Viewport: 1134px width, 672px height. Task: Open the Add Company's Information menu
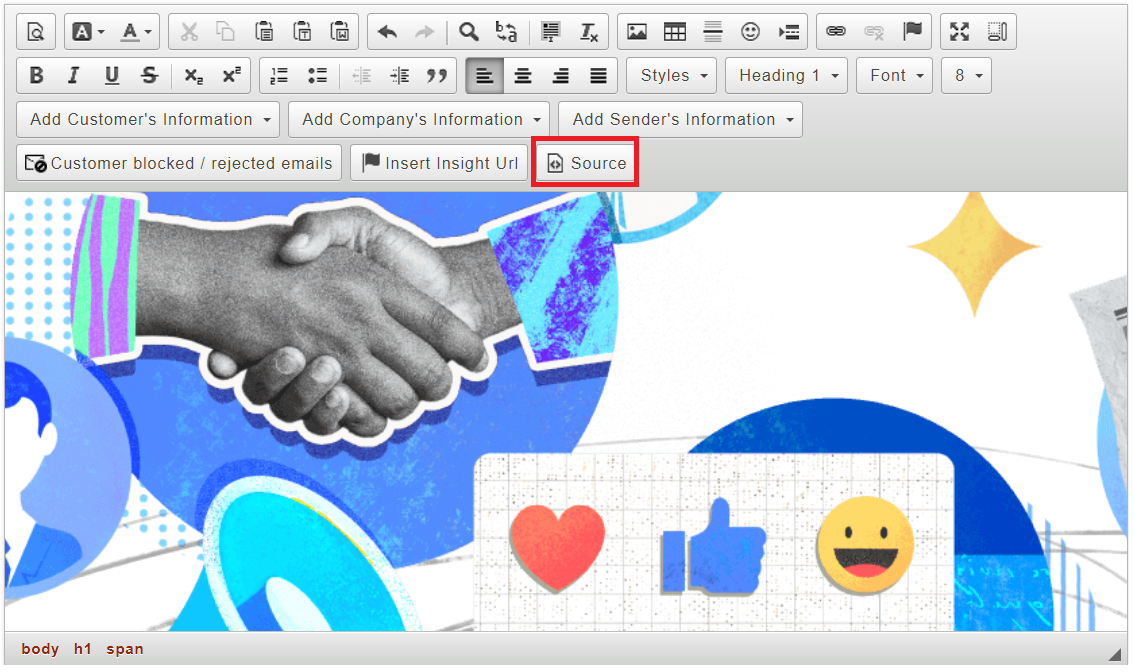click(419, 120)
